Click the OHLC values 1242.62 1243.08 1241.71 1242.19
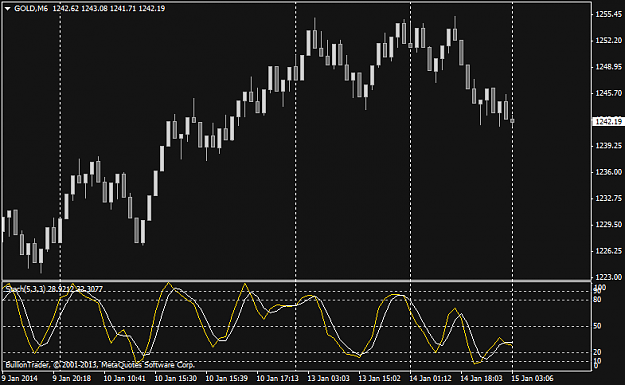 (x=108, y=8)
